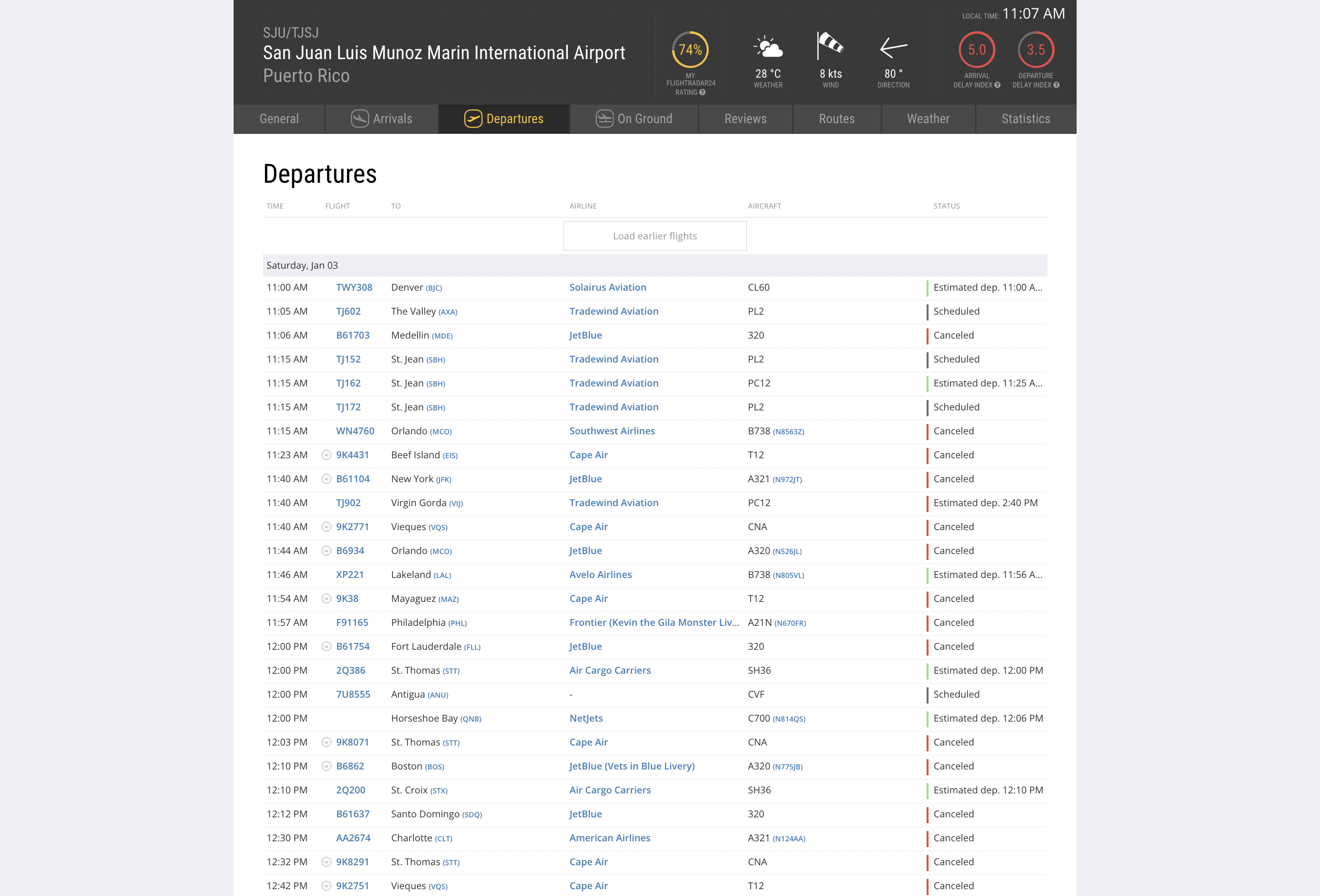Click the Departures plane icon
Image resolution: width=1320 pixels, height=896 pixels.
473,119
